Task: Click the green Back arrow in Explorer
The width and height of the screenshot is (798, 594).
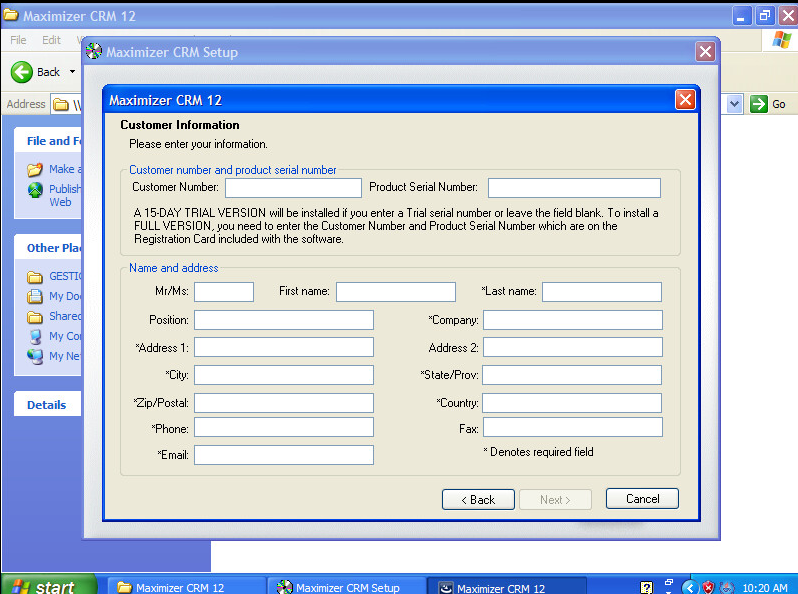Action: tap(22, 72)
